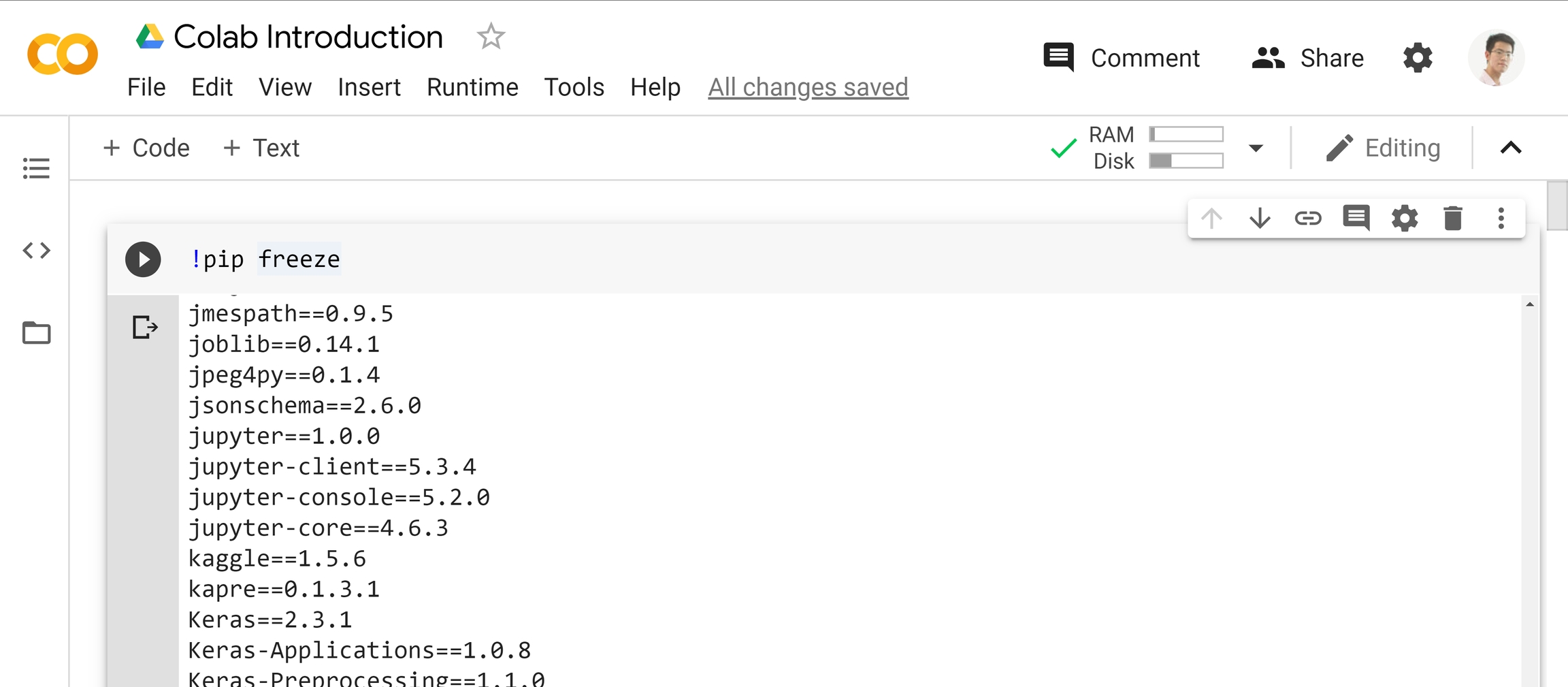Open cell settings gear icon
Screen dimensions: 1568x687
[1404, 219]
